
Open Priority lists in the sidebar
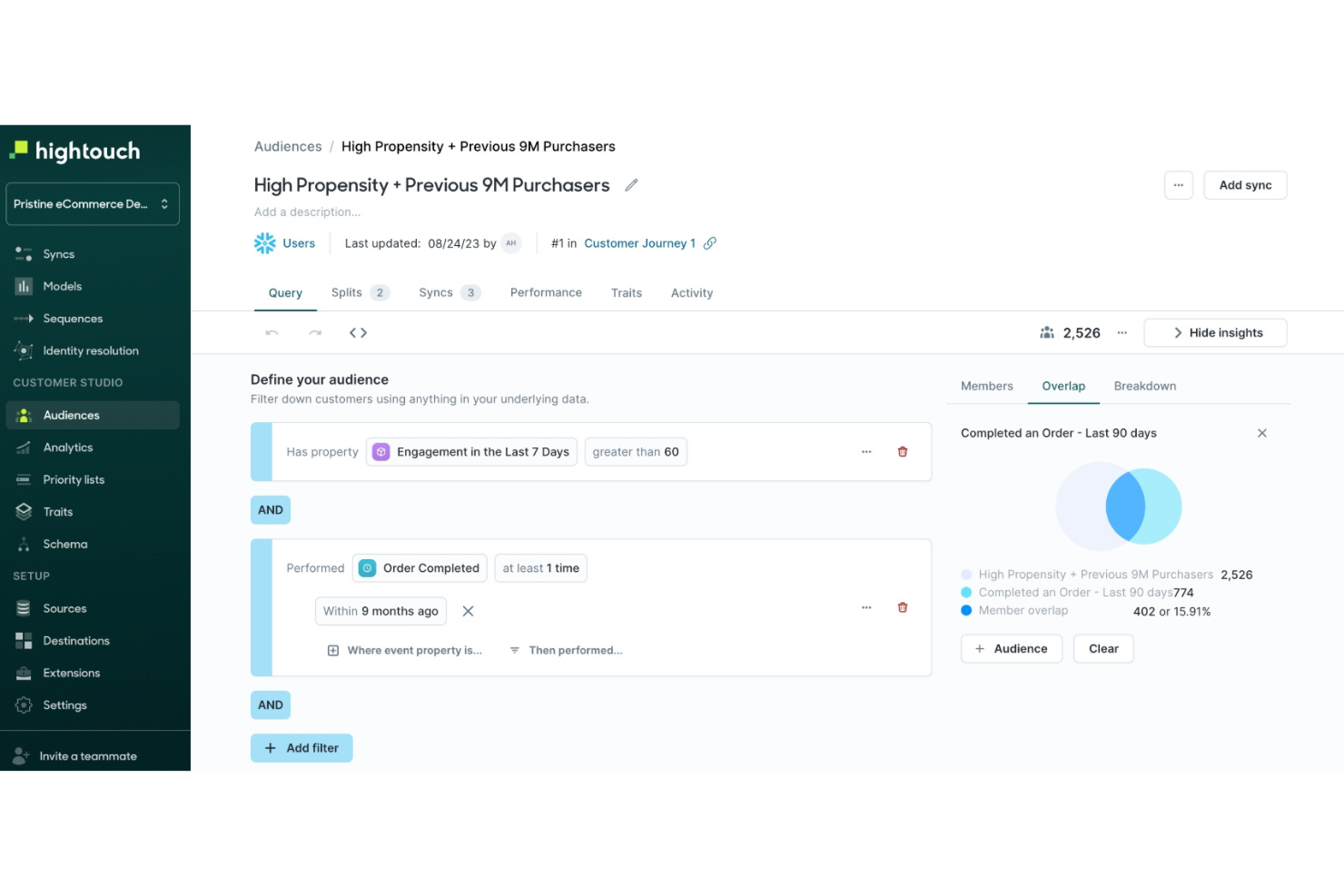tap(74, 479)
